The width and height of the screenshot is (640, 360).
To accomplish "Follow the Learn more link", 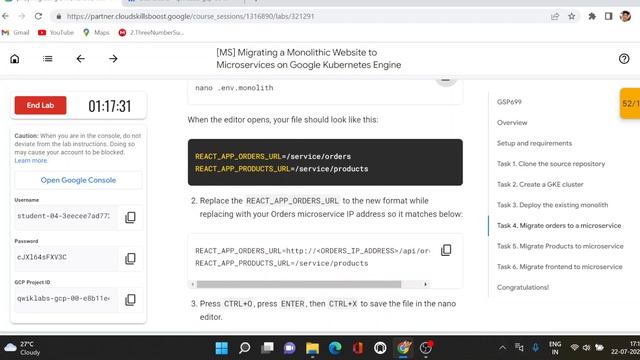I will 31,160.
